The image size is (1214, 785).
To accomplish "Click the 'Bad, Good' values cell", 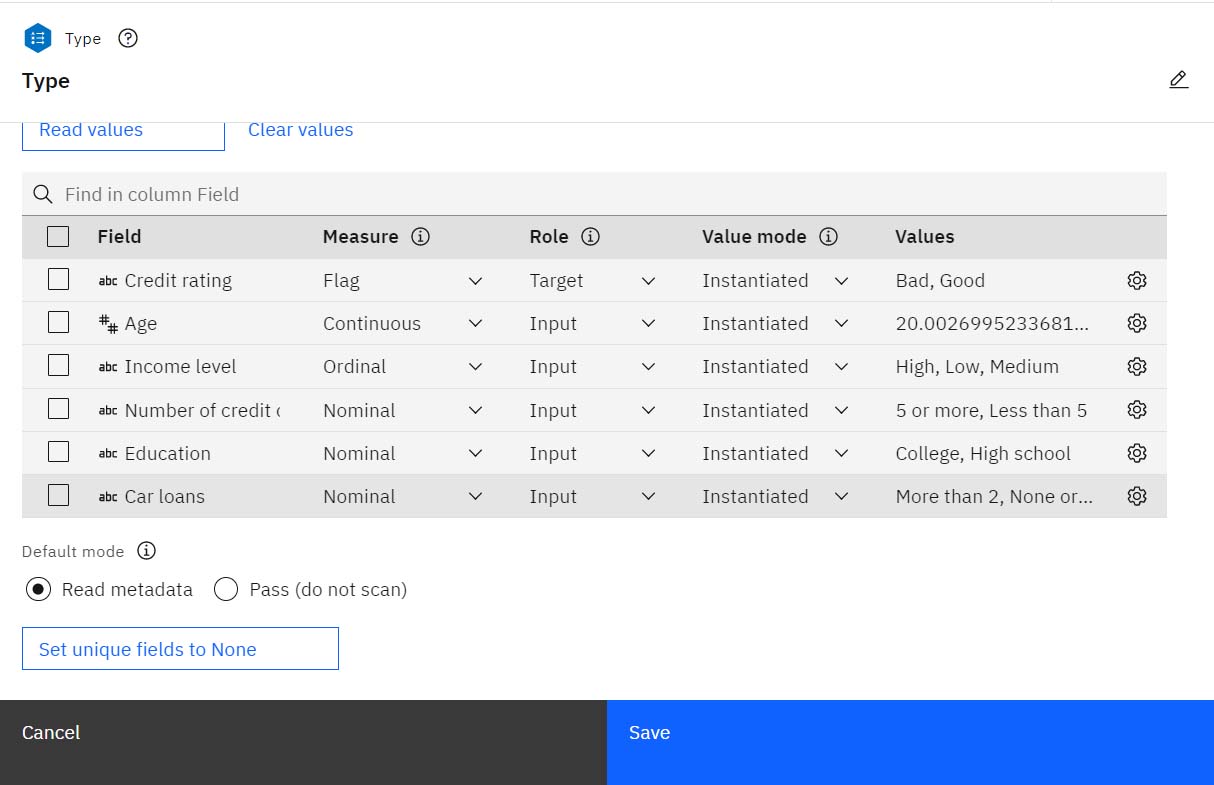I will point(940,281).
